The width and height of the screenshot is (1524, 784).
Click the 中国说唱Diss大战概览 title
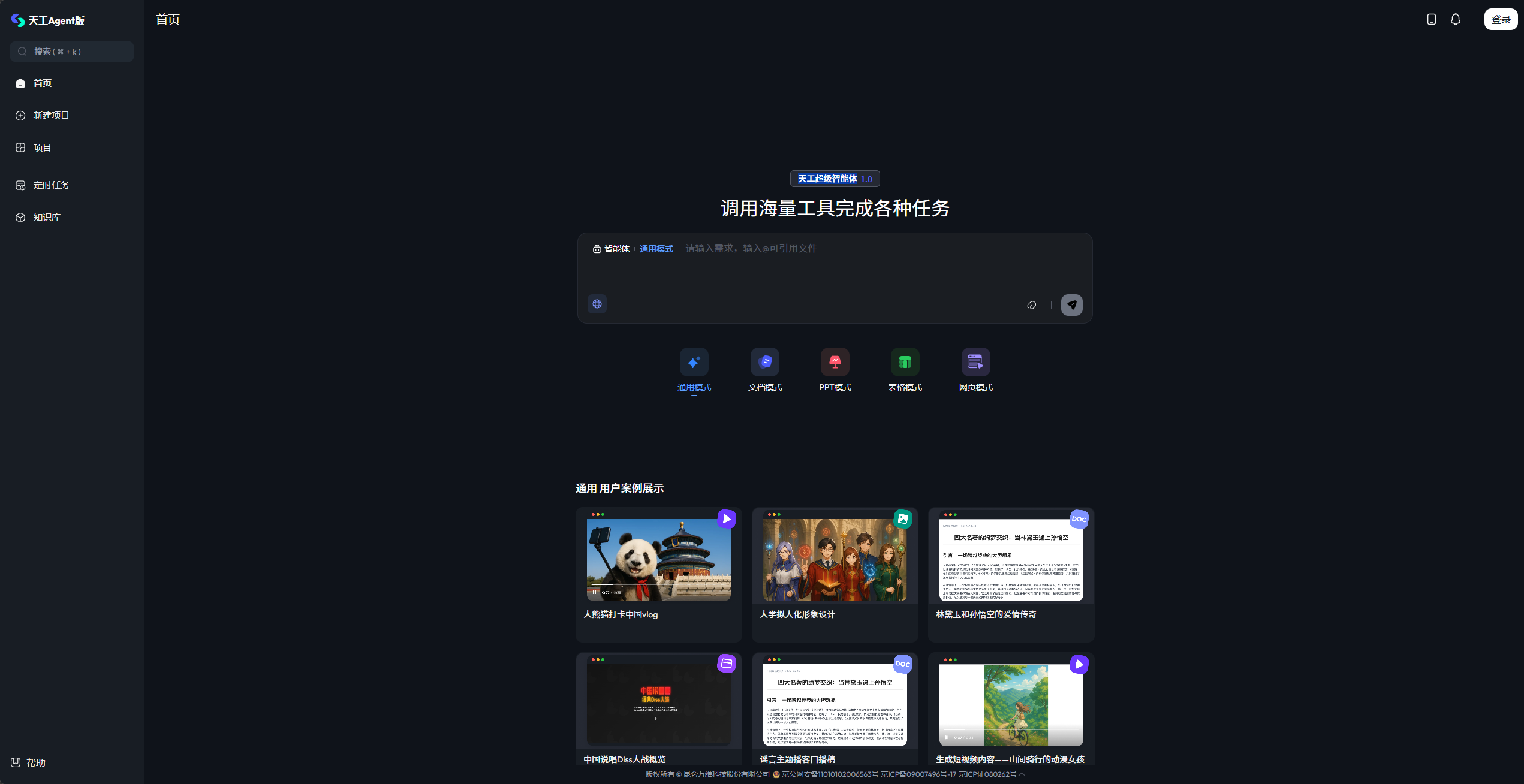click(624, 759)
